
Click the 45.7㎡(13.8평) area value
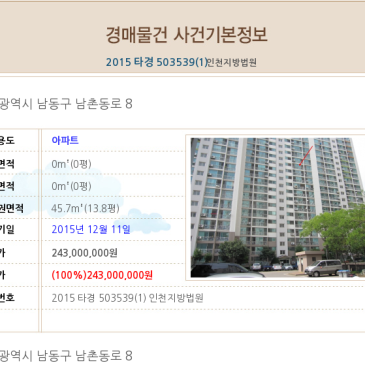coord(85,209)
